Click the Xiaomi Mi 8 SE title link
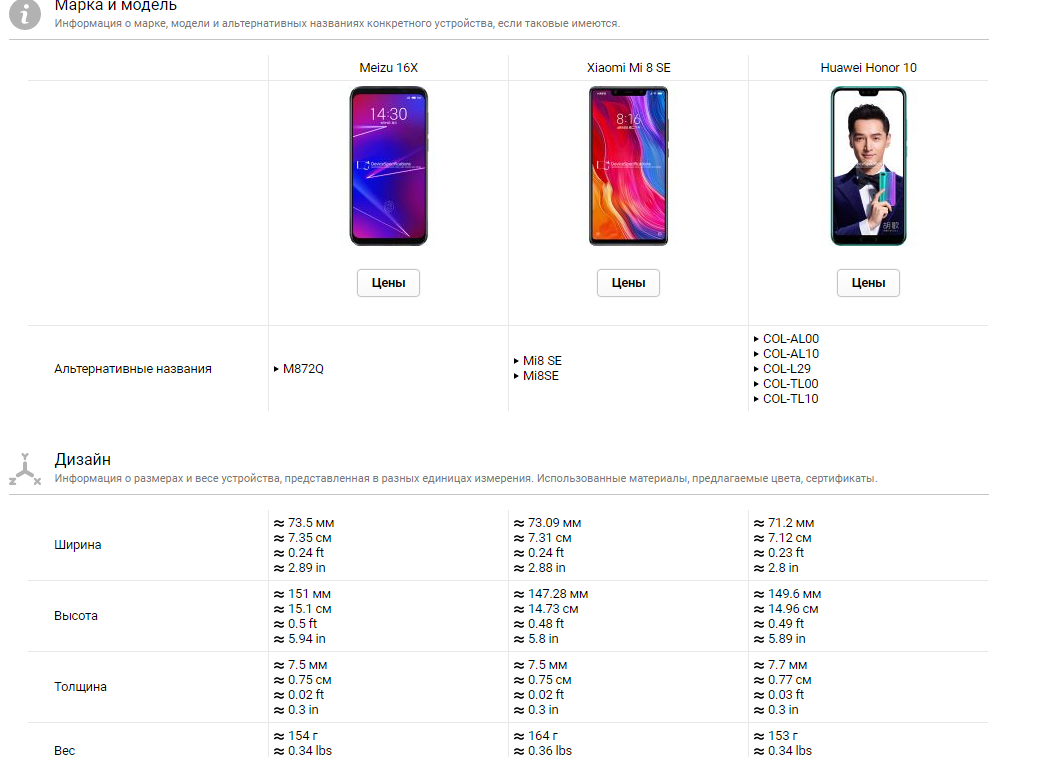 (x=628, y=68)
